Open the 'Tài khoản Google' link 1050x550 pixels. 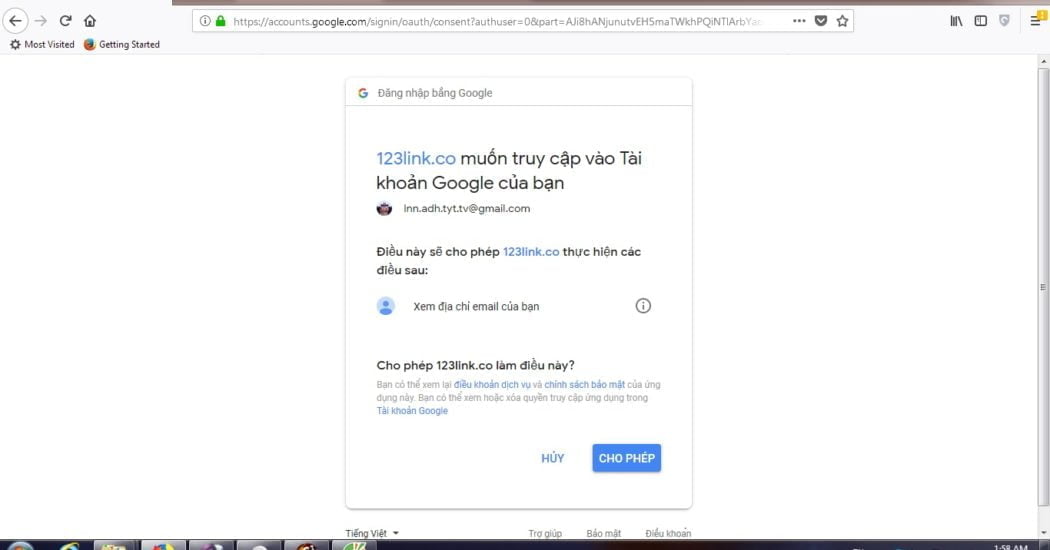click(412, 411)
